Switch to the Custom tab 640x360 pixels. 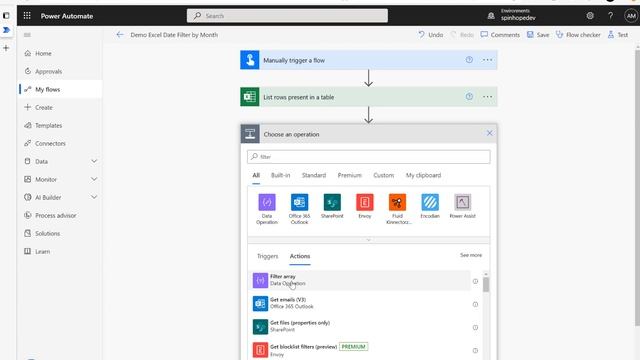coord(384,176)
